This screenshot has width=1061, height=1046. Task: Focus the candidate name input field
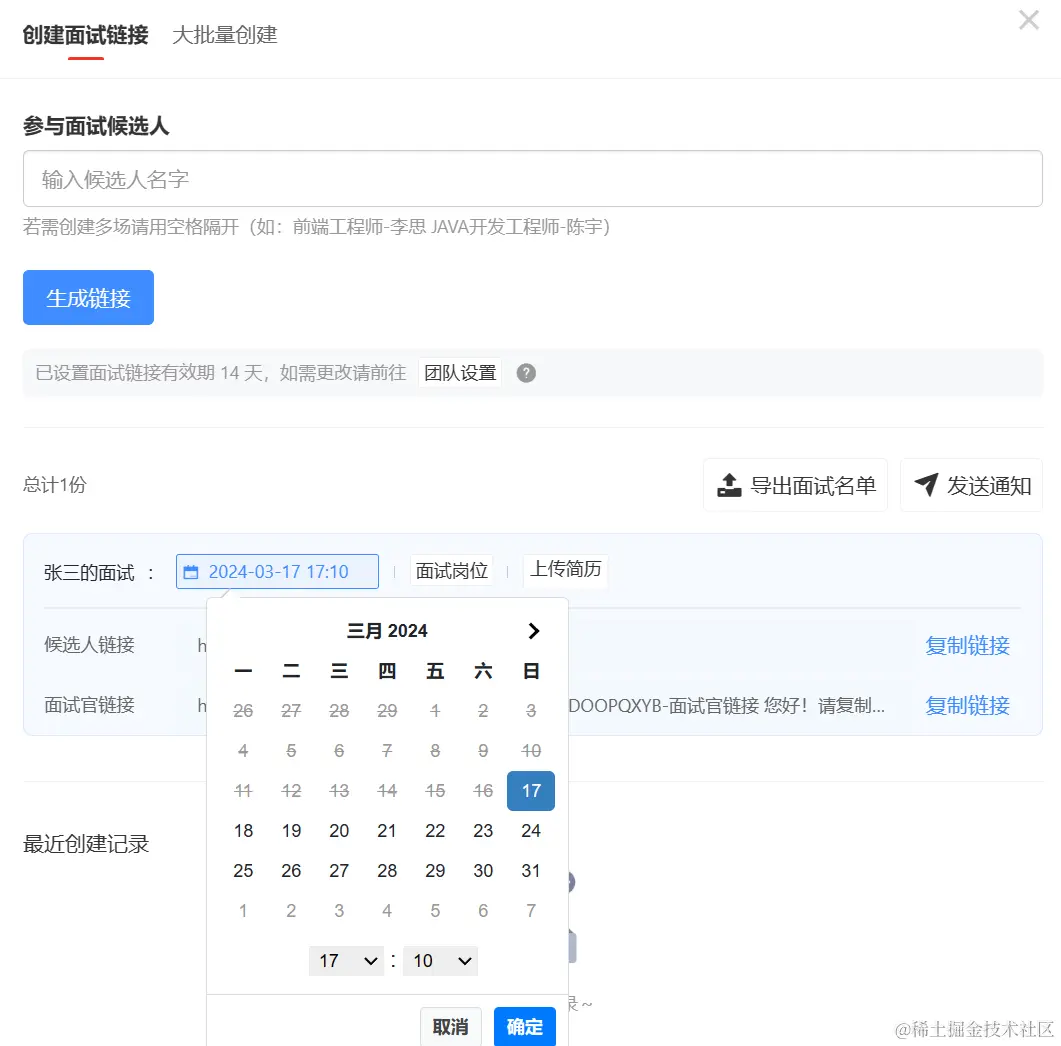(x=533, y=179)
